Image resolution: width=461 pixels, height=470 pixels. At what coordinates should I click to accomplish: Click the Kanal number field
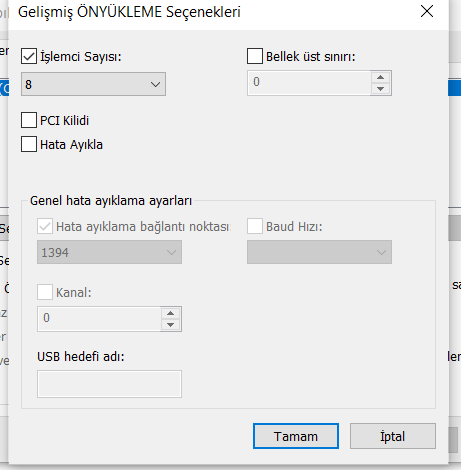click(99, 319)
